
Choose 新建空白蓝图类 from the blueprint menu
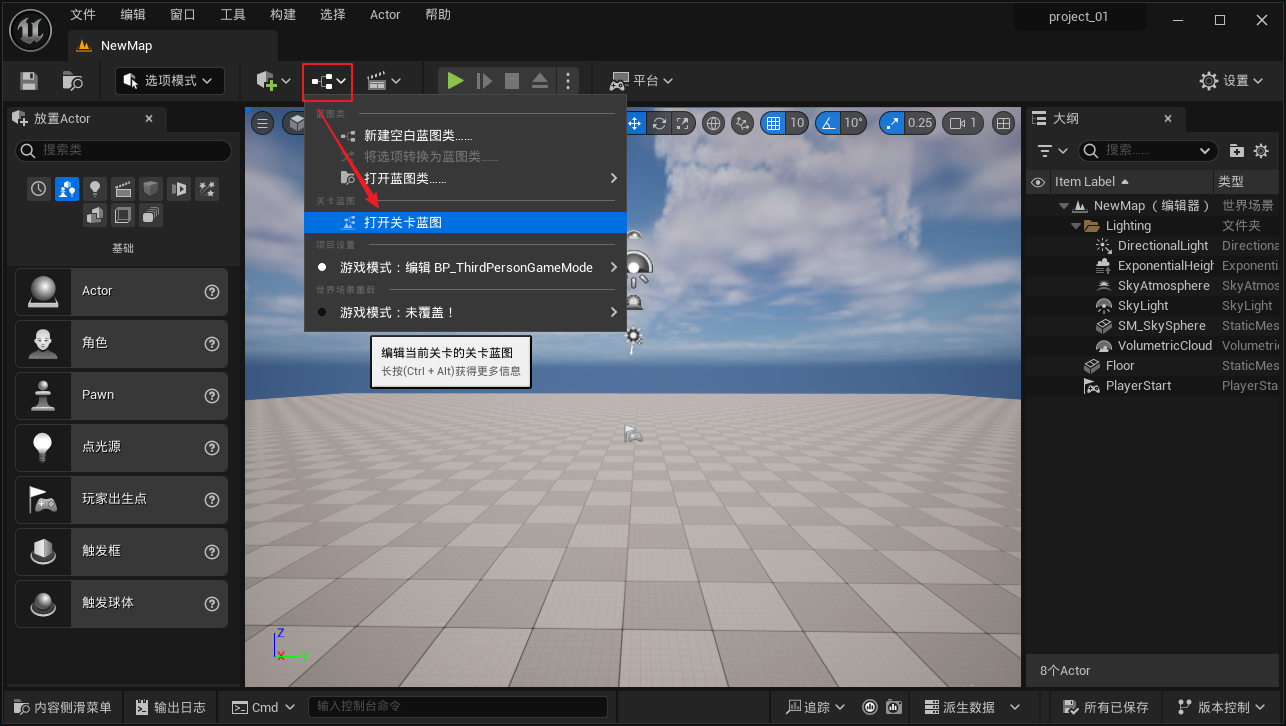(465, 135)
